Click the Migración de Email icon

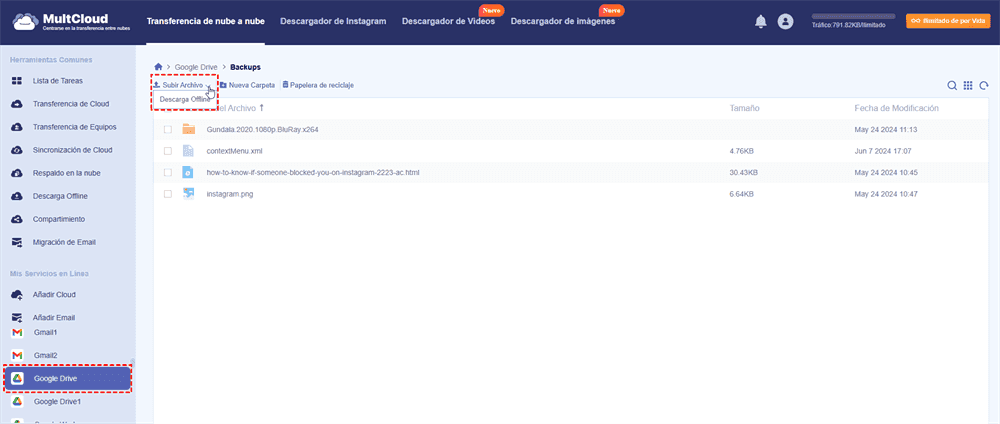(x=18, y=242)
